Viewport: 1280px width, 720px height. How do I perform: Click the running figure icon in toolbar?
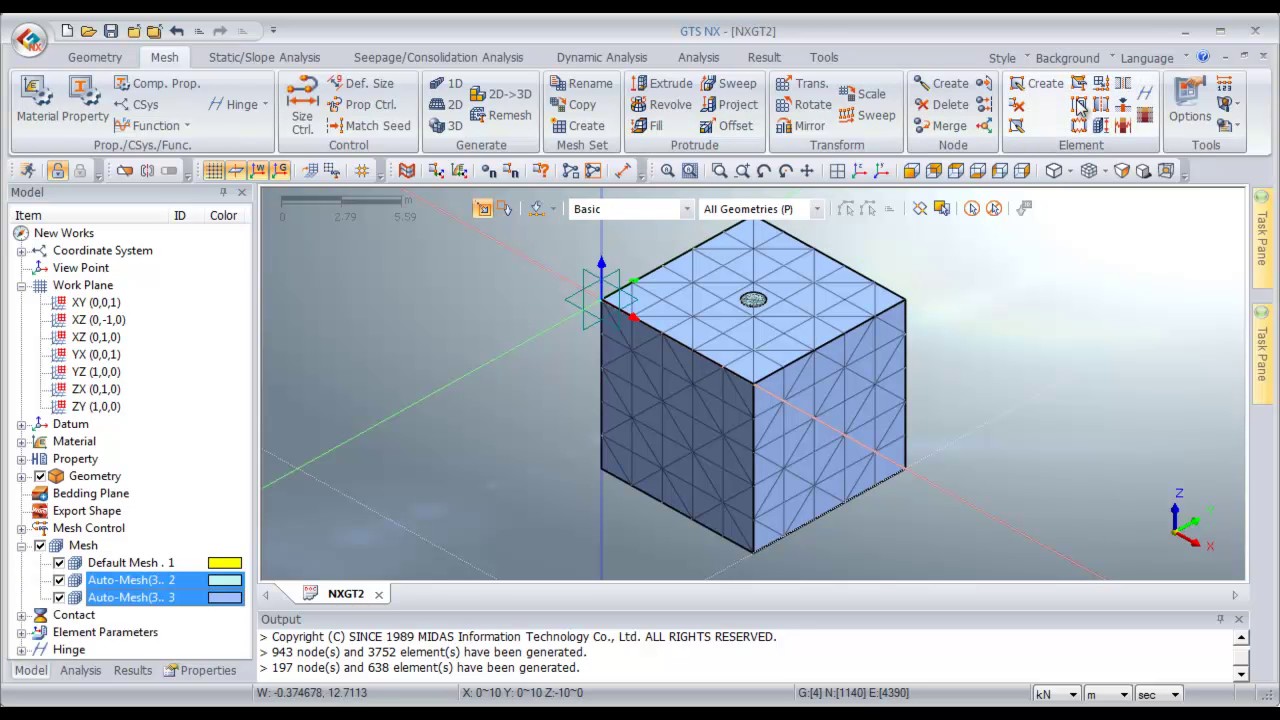(x=28, y=171)
